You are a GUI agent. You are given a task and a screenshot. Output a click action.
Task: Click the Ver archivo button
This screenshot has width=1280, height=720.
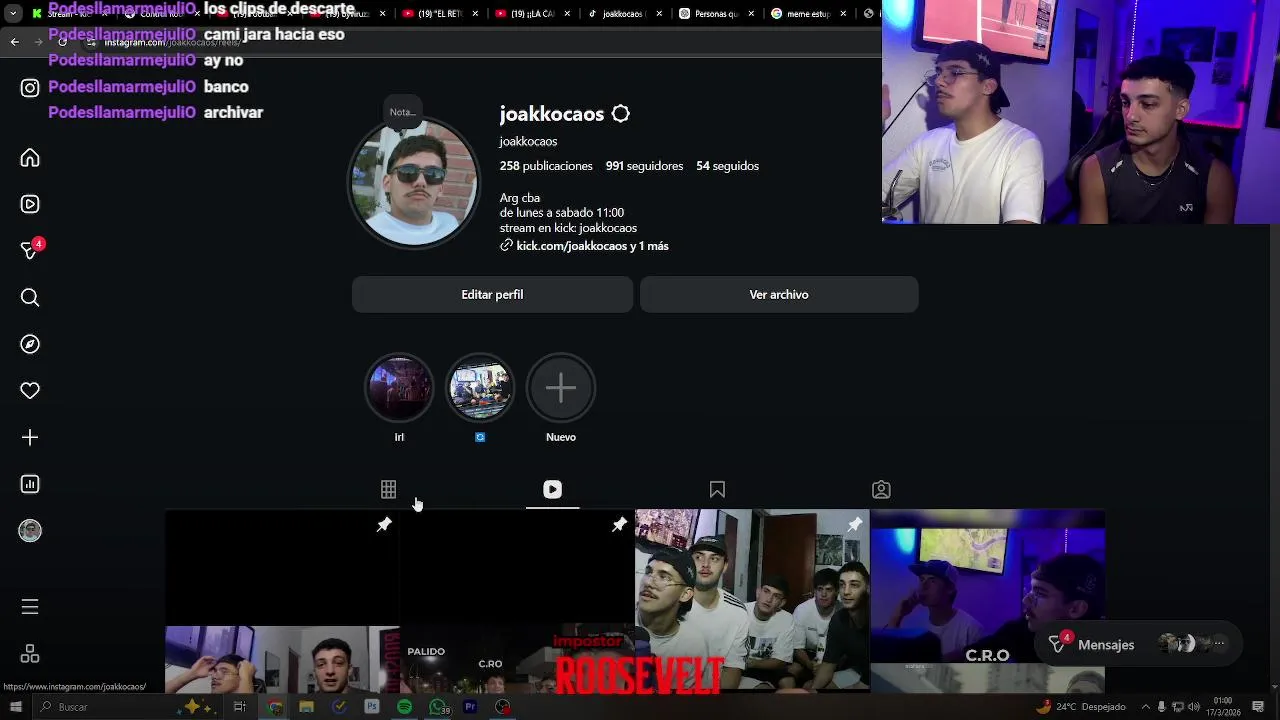[x=779, y=295]
